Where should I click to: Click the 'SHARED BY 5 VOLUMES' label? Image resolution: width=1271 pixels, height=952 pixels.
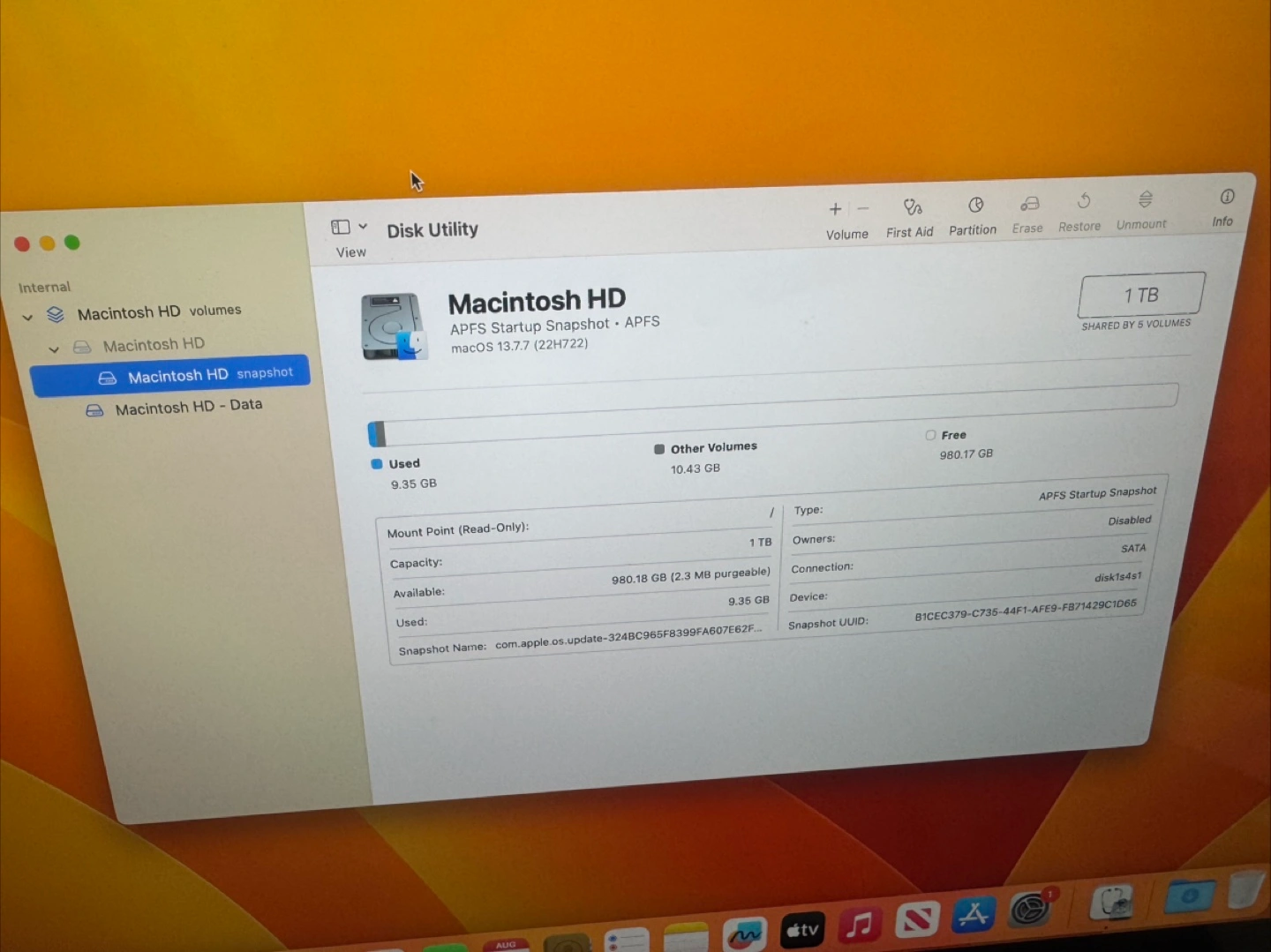pos(1136,325)
